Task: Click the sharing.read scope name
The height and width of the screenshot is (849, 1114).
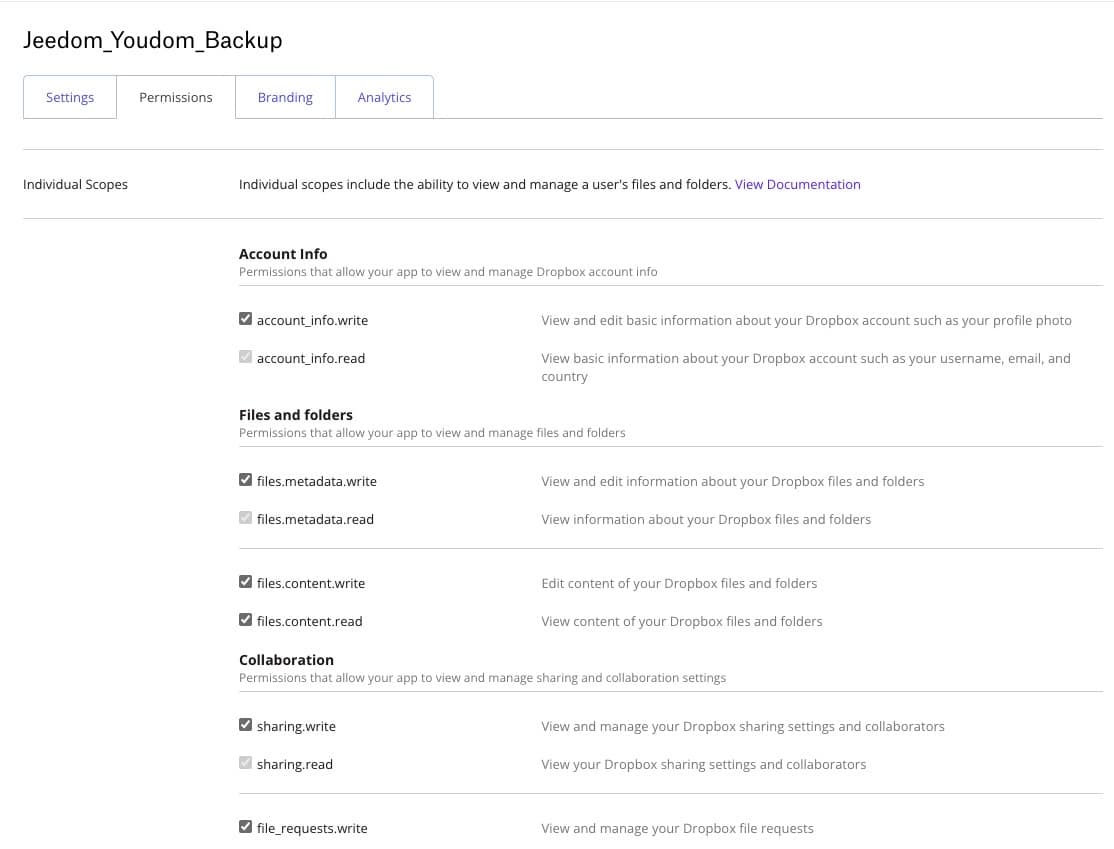Action: pyautogui.click(x=295, y=764)
